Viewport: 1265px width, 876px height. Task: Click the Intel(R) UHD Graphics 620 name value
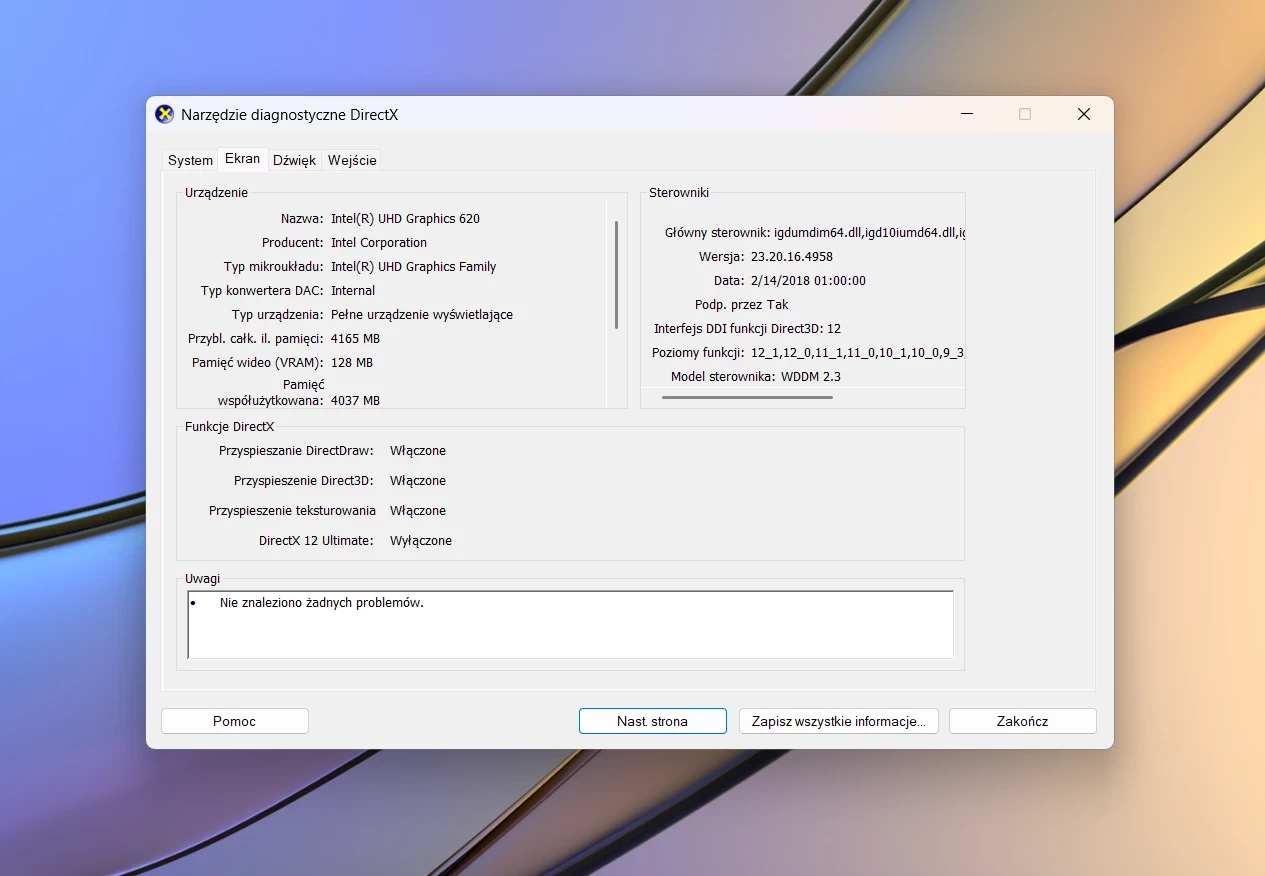click(x=405, y=218)
